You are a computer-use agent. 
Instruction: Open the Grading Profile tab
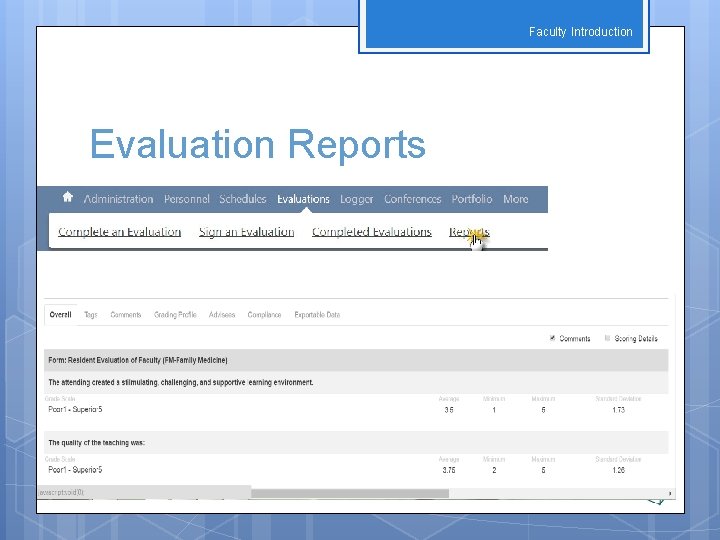175,315
